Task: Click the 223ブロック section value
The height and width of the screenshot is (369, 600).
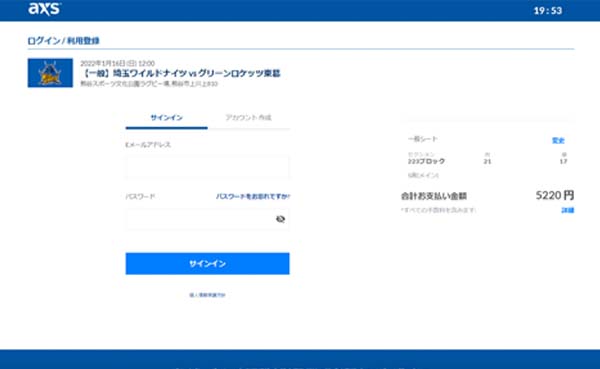Action: click(426, 162)
